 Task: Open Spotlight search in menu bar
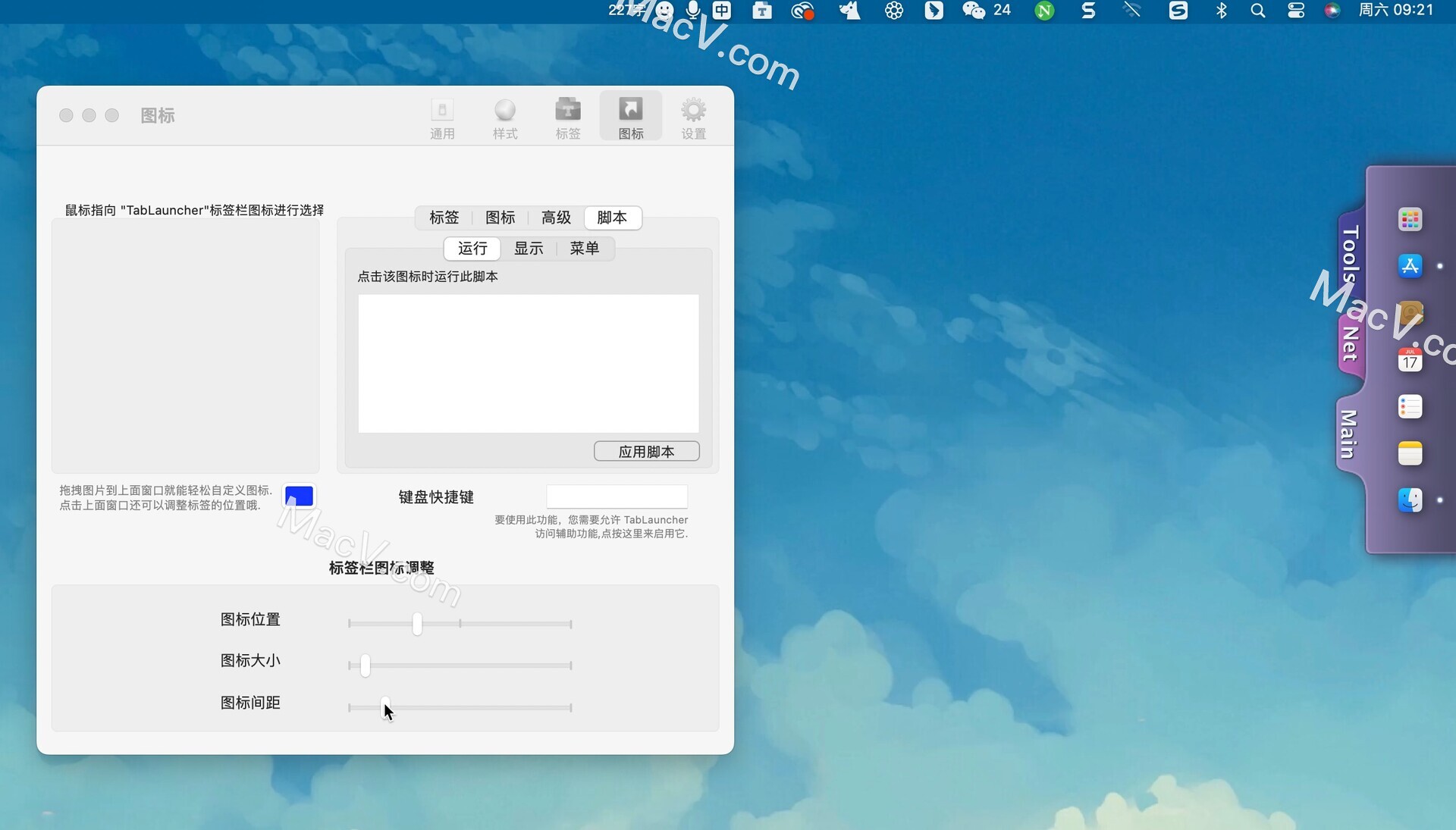tap(1258, 10)
